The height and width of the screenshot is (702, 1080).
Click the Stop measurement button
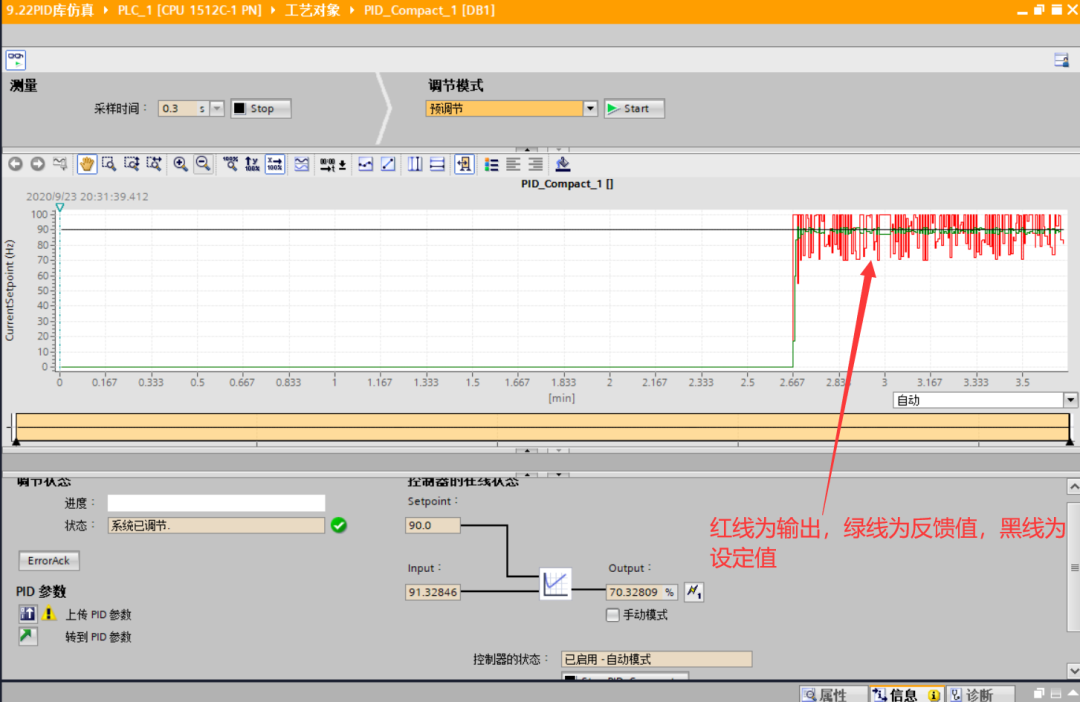pyautogui.click(x=261, y=108)
